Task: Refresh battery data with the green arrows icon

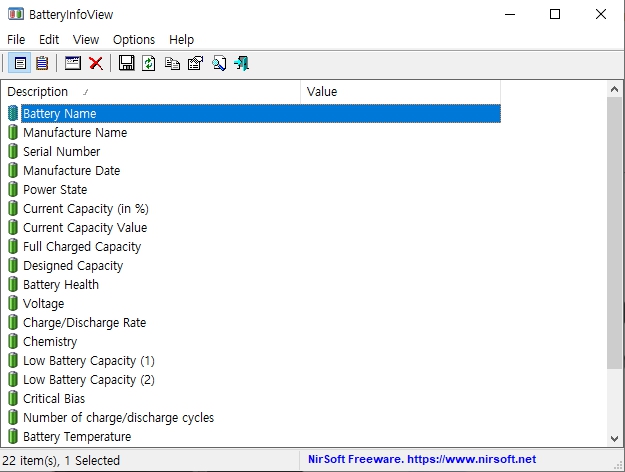Action: click(x=149, y=63)
